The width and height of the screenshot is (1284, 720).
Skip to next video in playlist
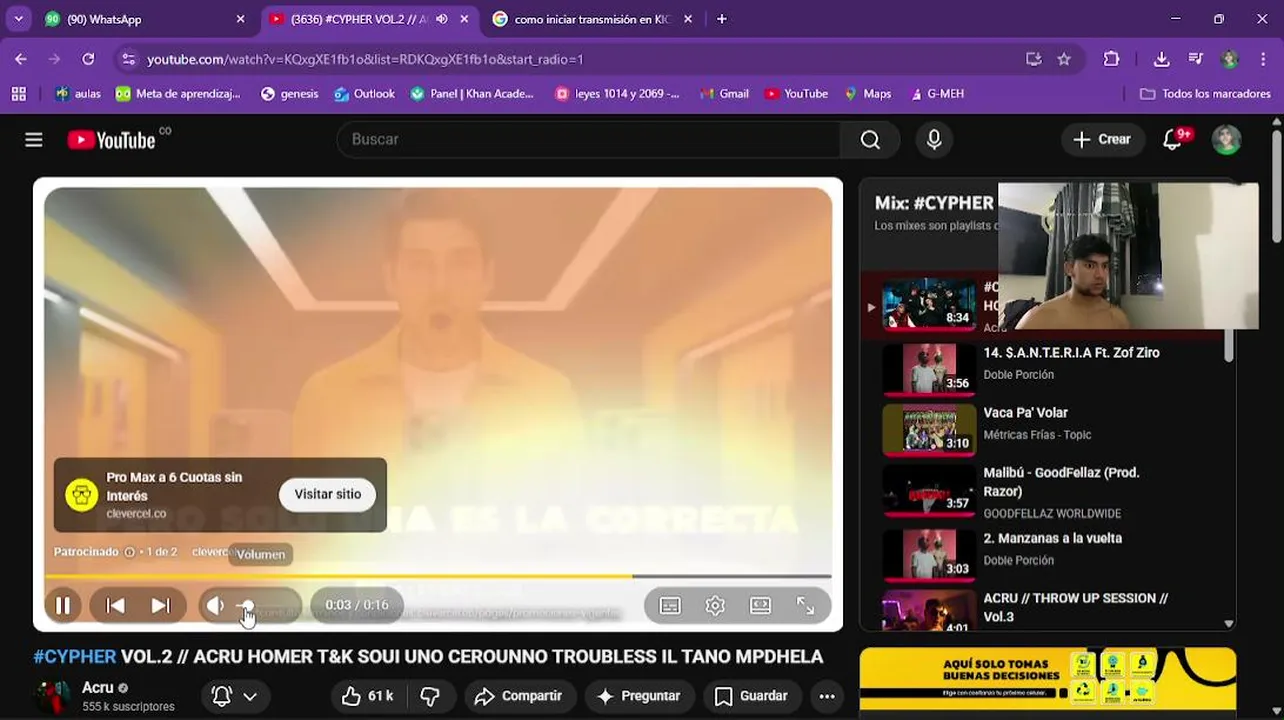click(161, 605)
